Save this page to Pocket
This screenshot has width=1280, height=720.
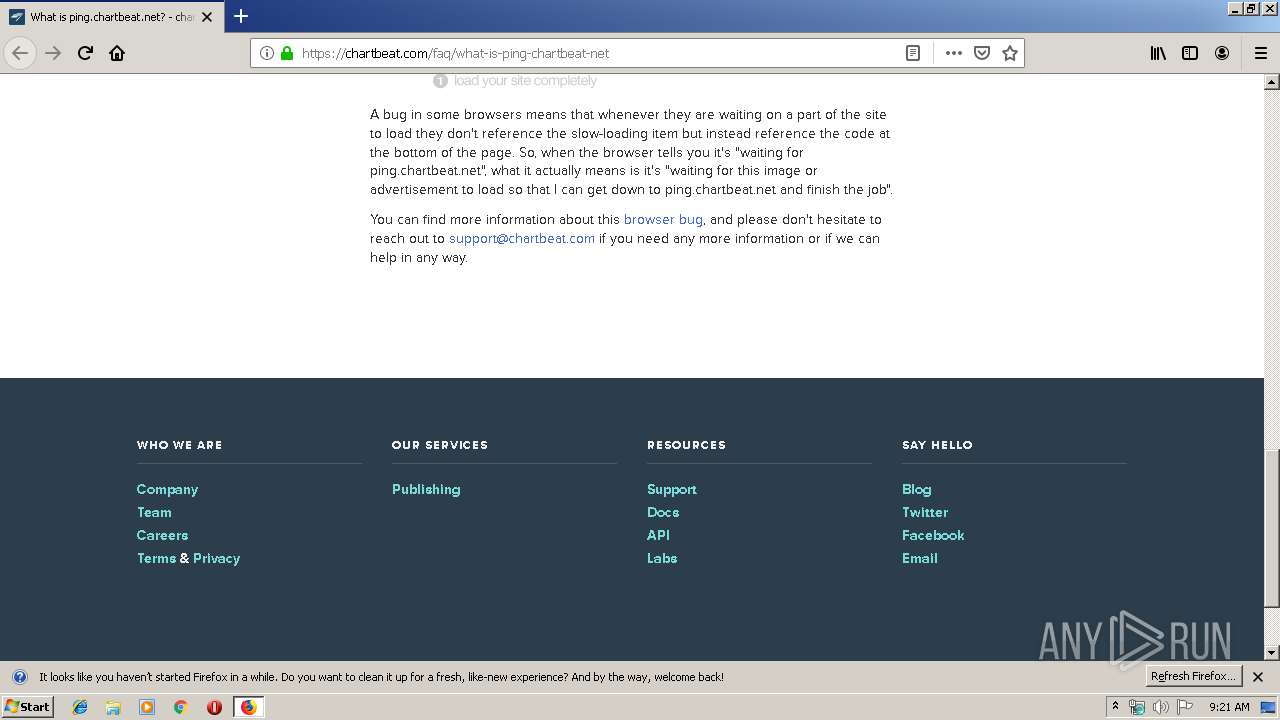tap(982, 53)
